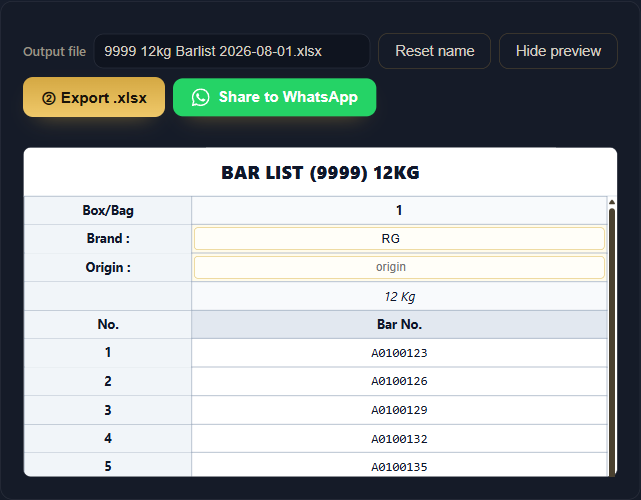
Task: Select bar number A0100126
Action: pos(399,381)
